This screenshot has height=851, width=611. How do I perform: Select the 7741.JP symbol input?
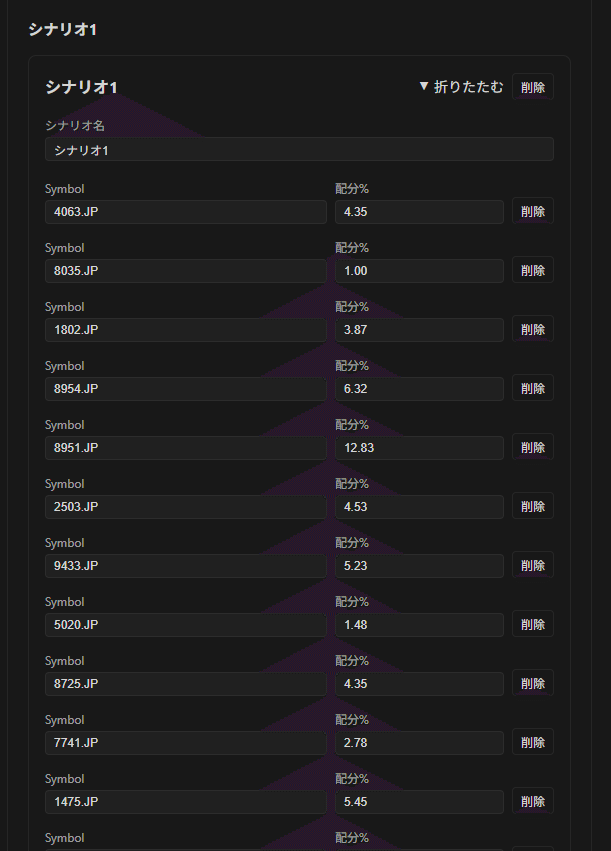tap(186, 743)
